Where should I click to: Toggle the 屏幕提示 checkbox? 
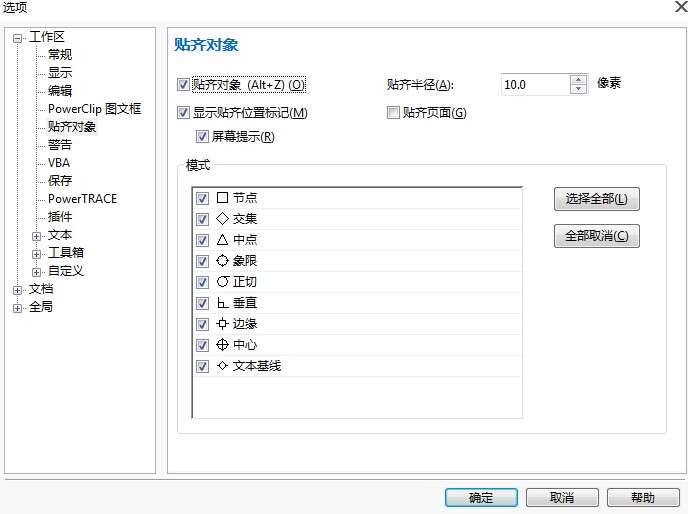pyautogui.click(x=202, y=137)
